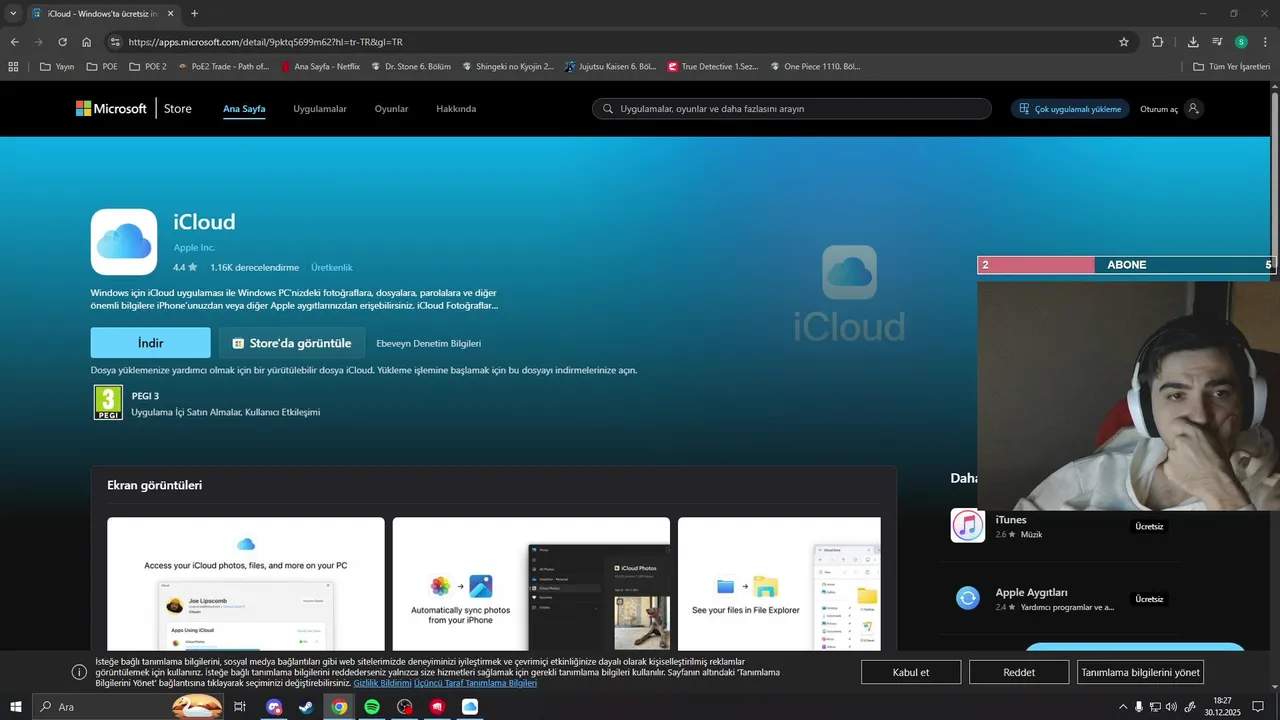Open the Store home link

[x=178, y=109]
